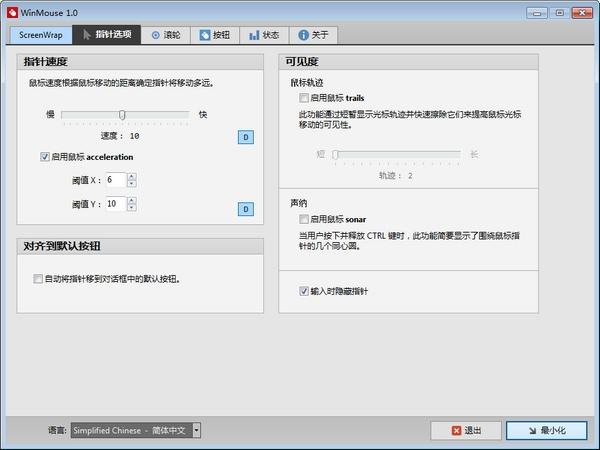Open the 滚轮 wheel tab
Image resolution: width=600 pixels, height=450 pixels.
[166, 35]
